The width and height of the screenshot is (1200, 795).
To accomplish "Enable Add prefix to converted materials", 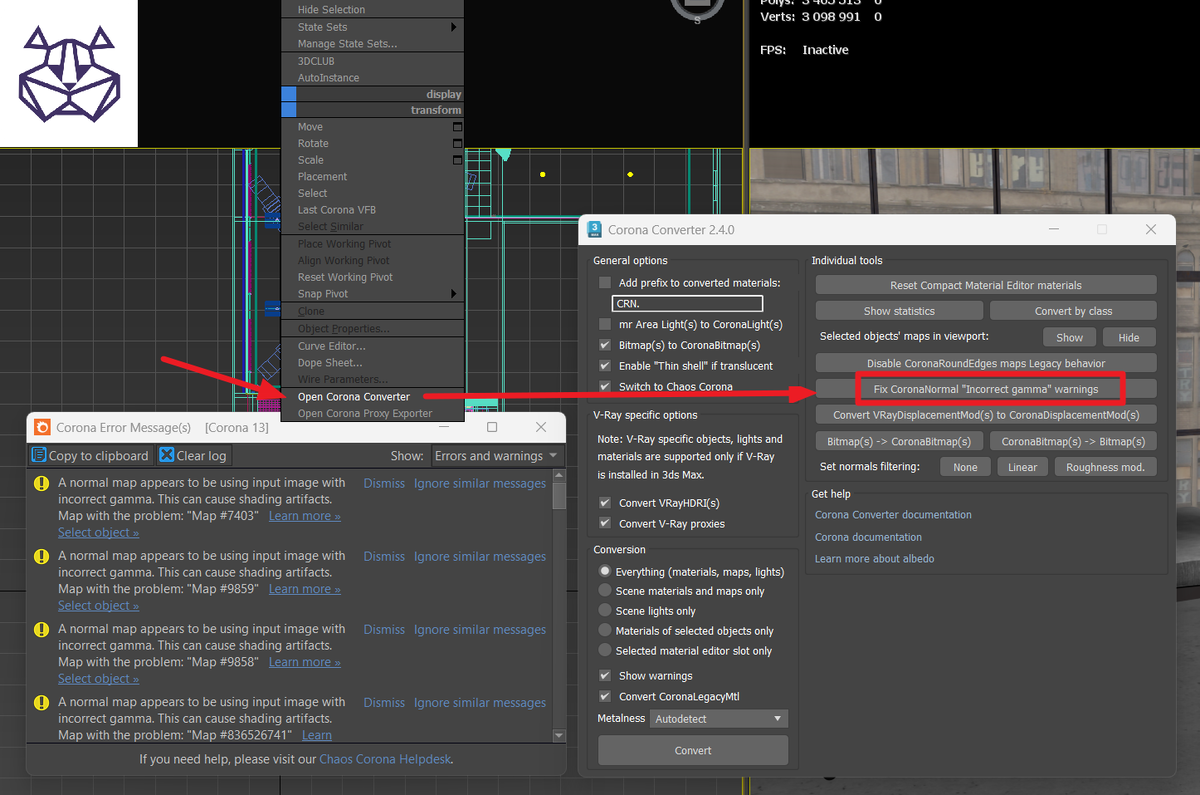I will click(605, 283).
